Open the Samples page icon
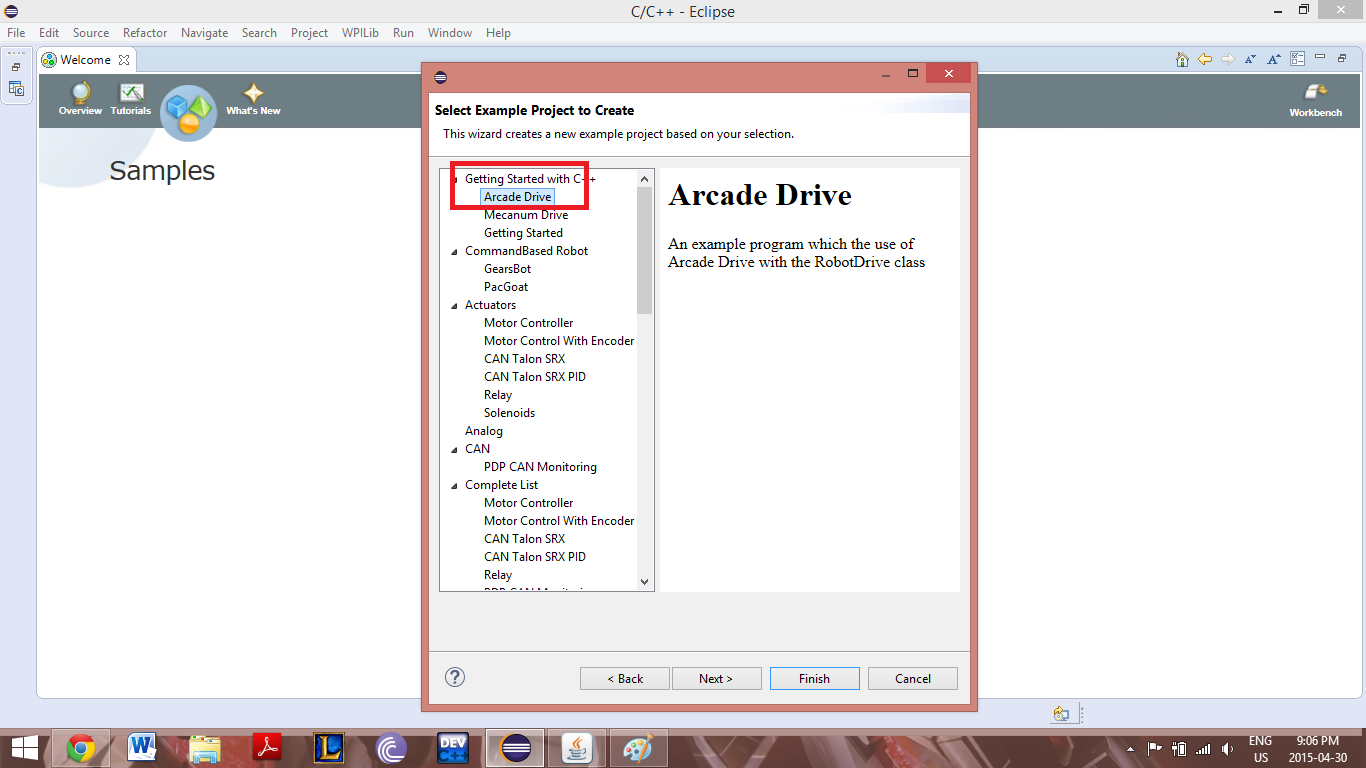This screenshot has width=1366, height=768. 188,112
